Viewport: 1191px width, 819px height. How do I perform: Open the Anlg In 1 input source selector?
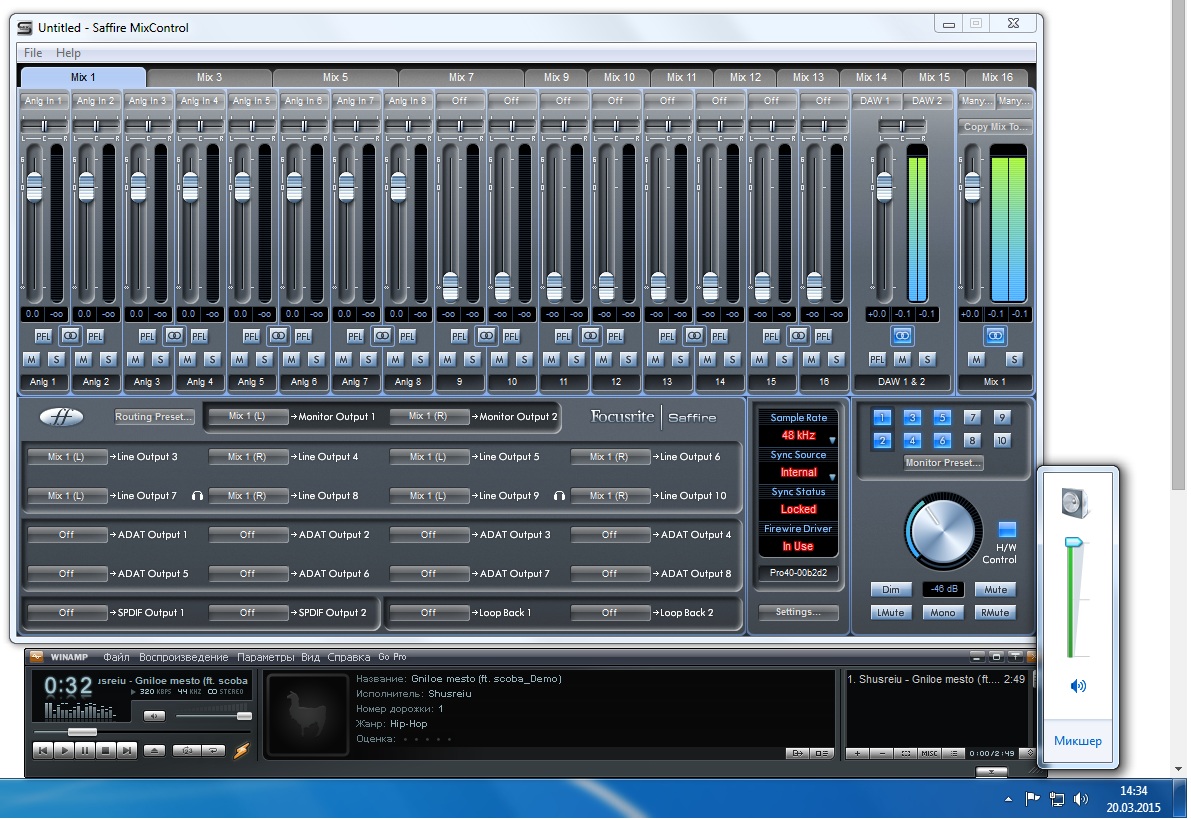coord(43,100)
